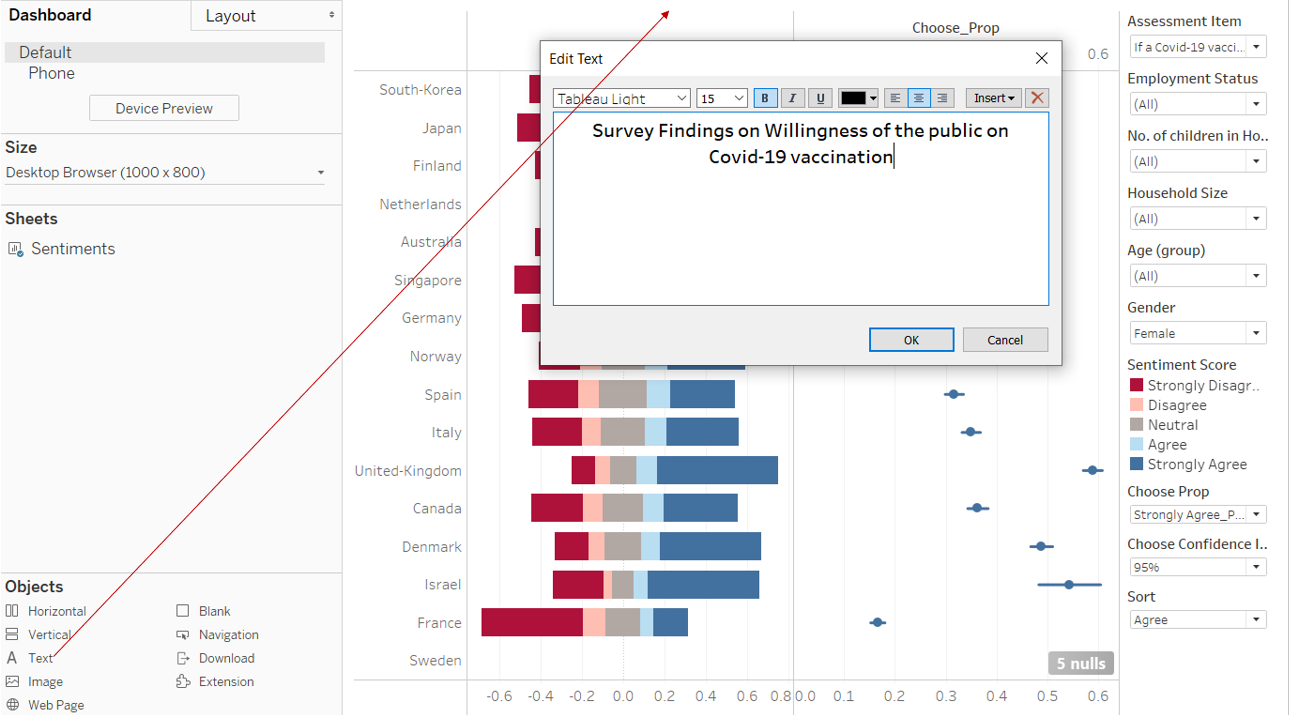Click the red X clear formatting icon
The width and height of the screenshot is (1289, 715).
coord(1037,98)
